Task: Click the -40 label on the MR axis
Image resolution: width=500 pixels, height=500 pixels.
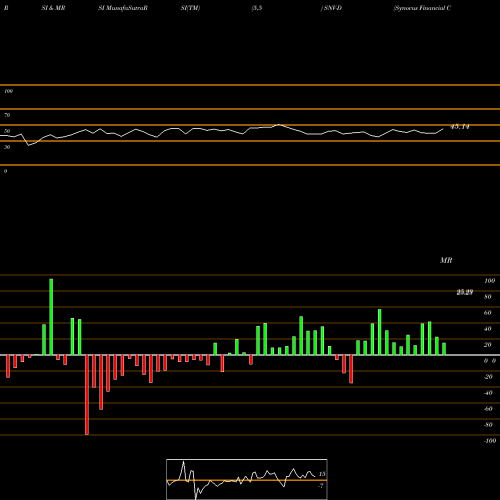Action: coord(488,393)
